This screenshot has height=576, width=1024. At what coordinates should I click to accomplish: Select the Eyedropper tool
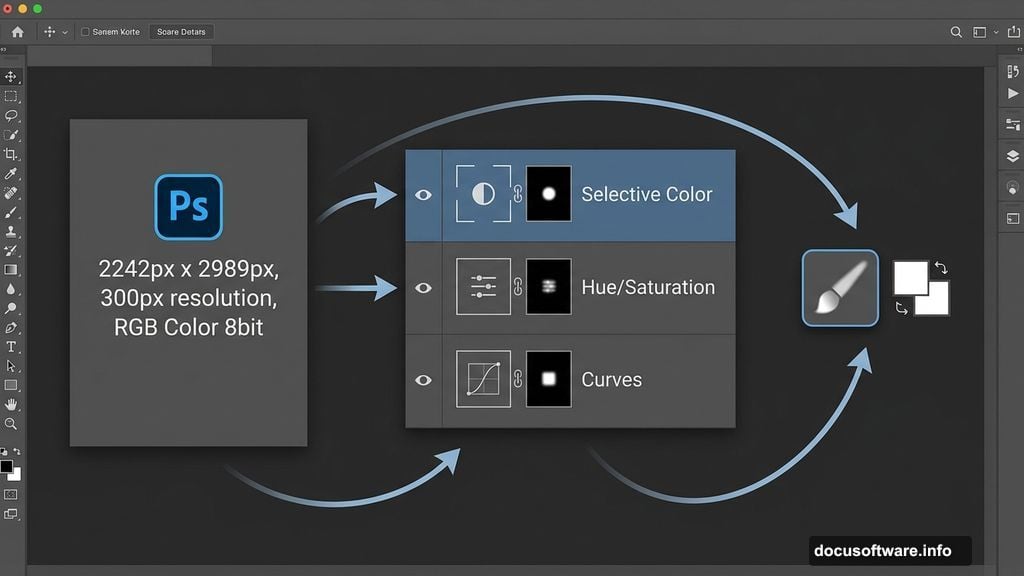(x=11, y=173)
